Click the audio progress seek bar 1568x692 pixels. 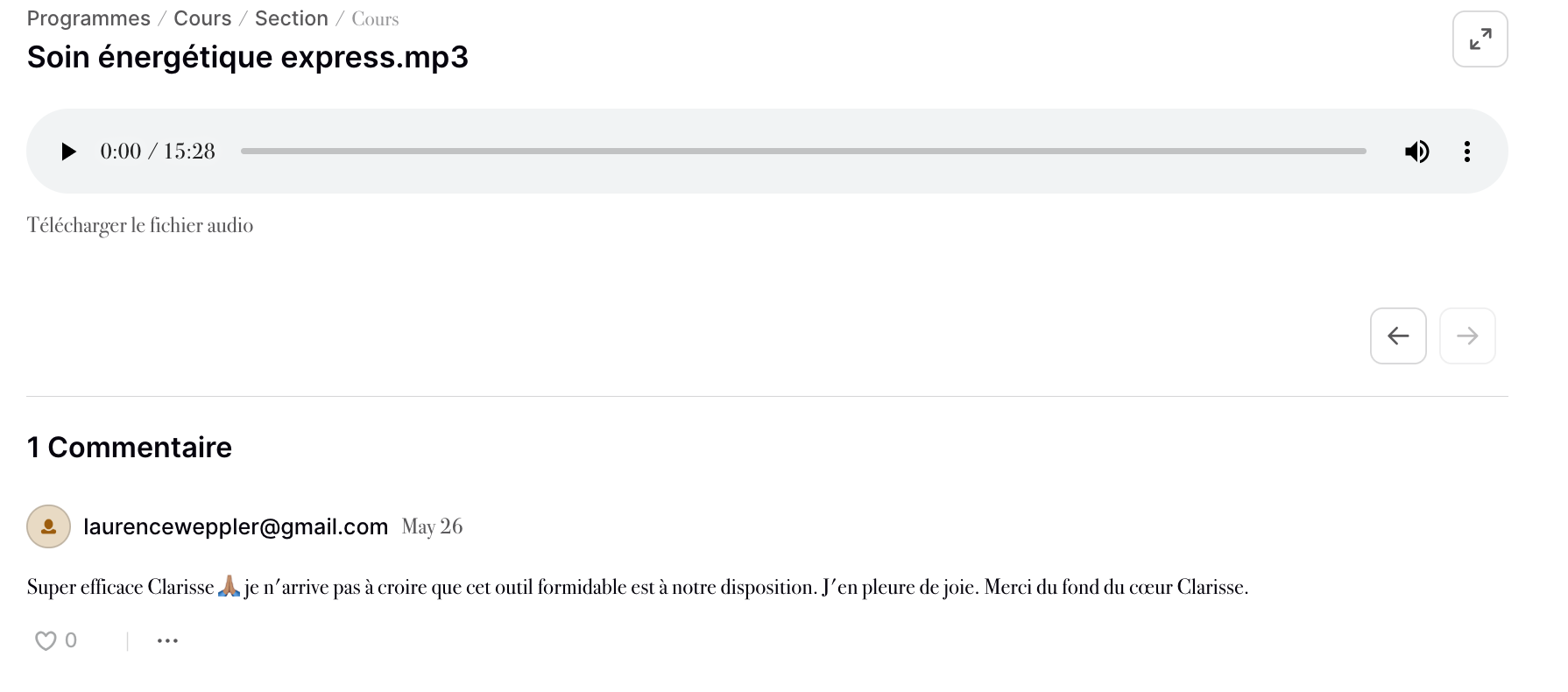click(802, 152)
